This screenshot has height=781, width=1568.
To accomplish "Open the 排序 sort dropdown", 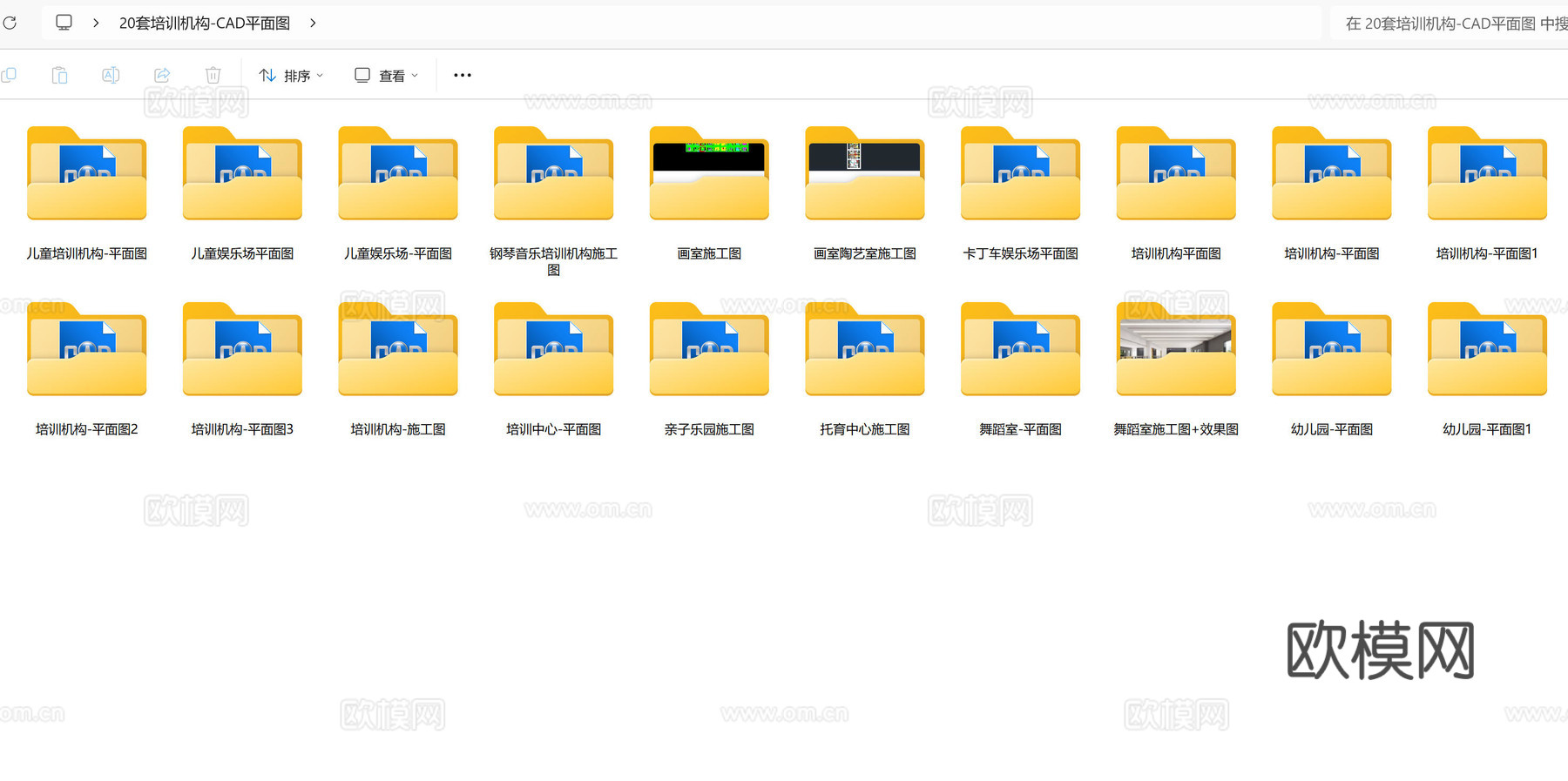I will pyautogui.click(x=291, y=76).
